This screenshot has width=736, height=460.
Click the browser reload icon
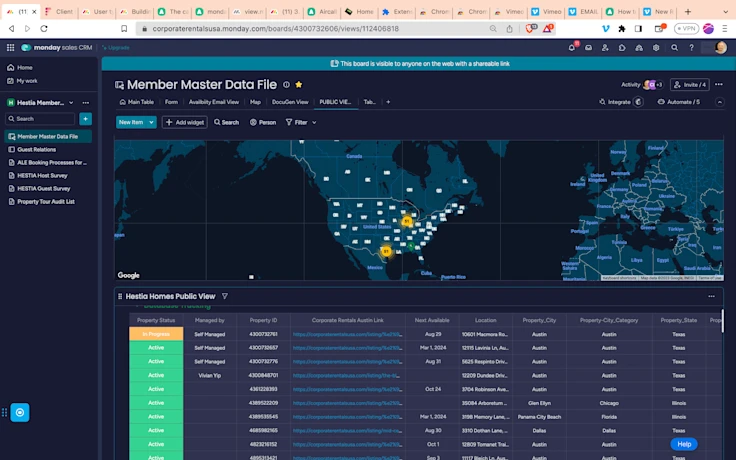(x=44, y=29)
